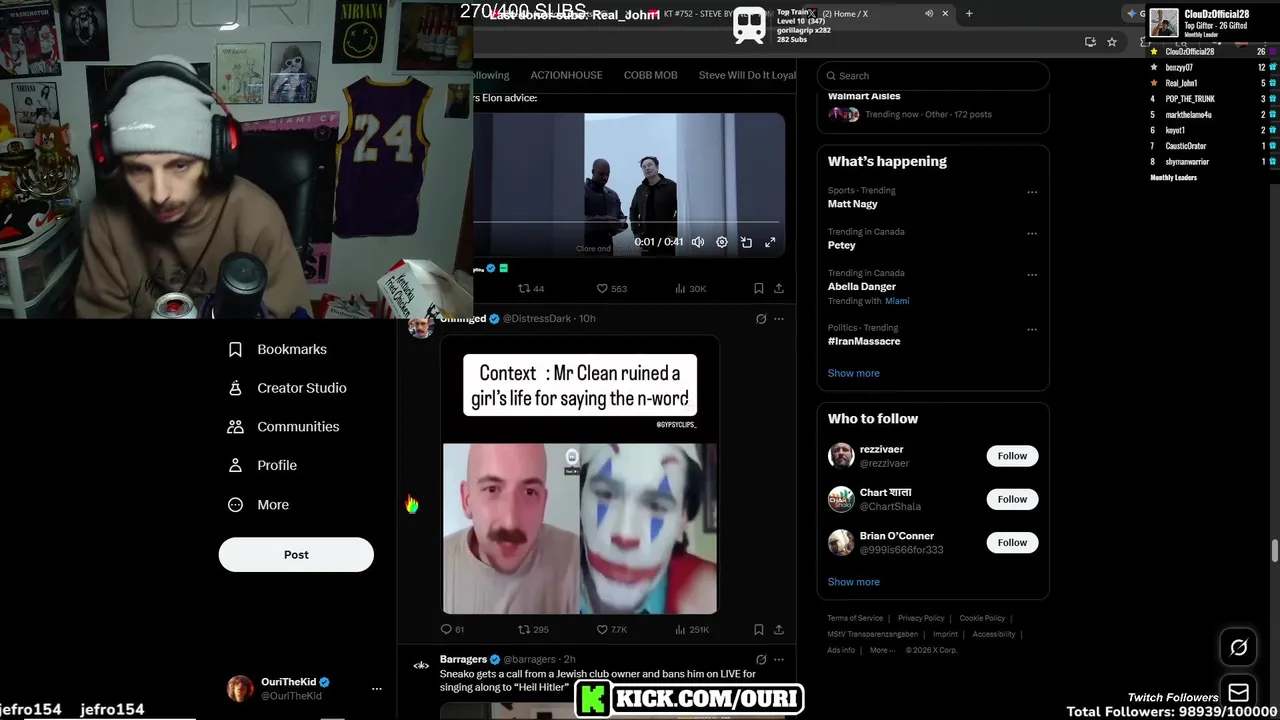
Task: Open the DistressDark handle link
Action: point(536,318)
